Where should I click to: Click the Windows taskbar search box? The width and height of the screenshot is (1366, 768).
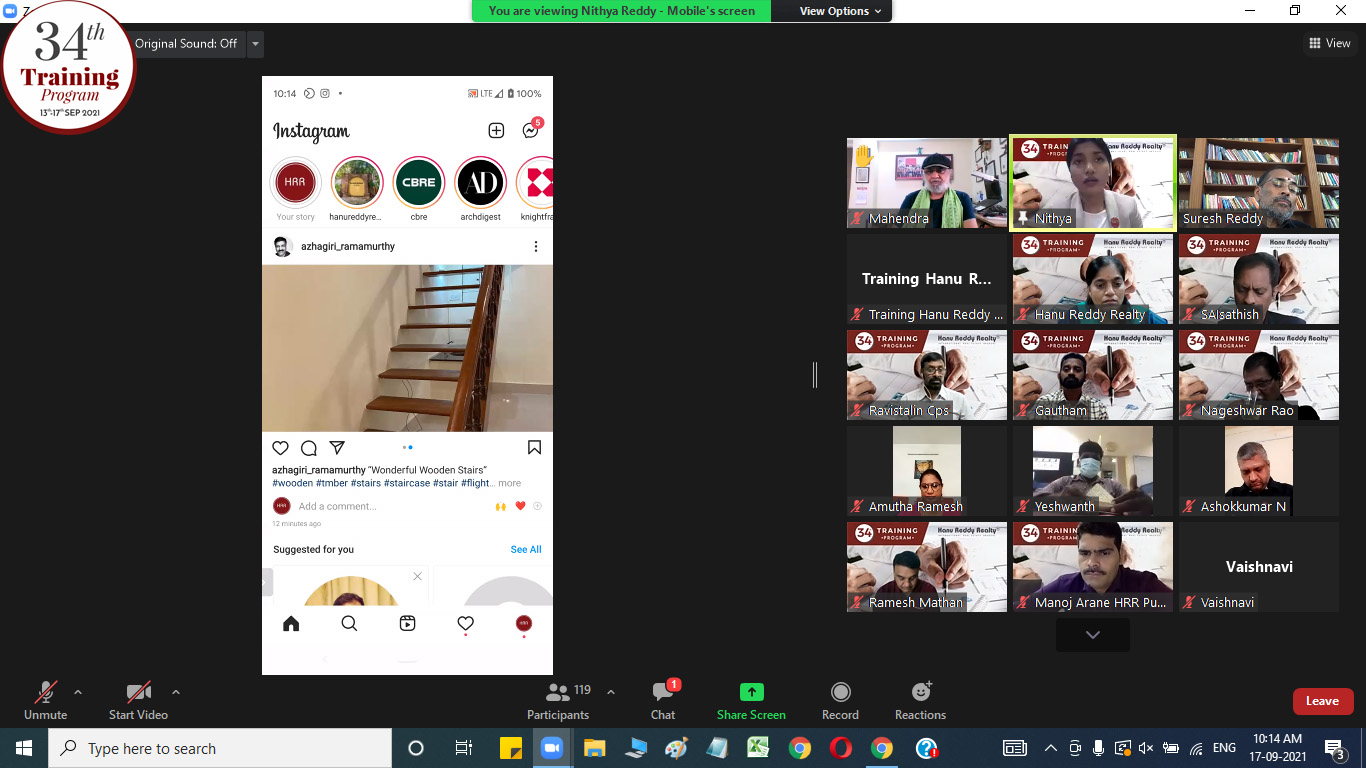[x=220, y=748]
